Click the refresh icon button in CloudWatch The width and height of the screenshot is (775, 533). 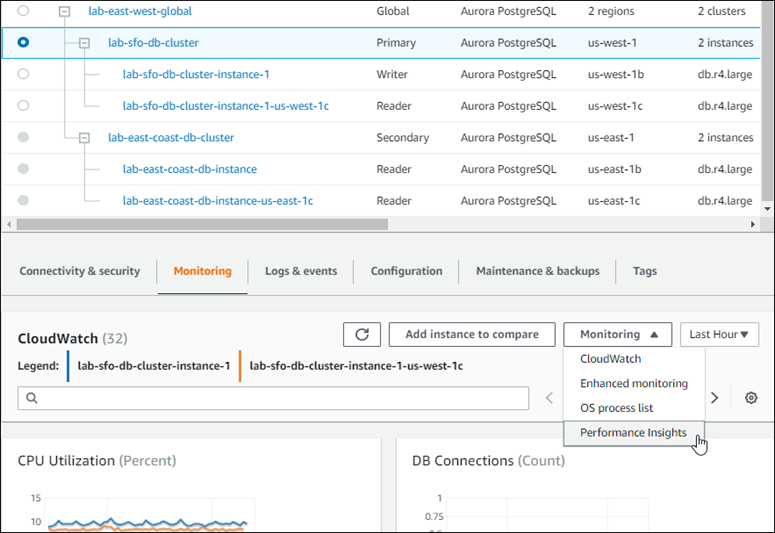[x=361, y=335]
